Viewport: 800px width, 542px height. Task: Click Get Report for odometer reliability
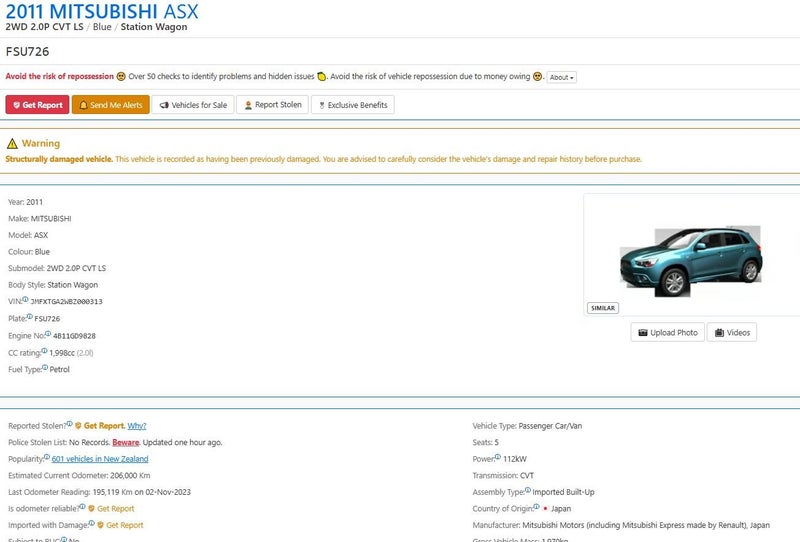(x=116, y=508)
